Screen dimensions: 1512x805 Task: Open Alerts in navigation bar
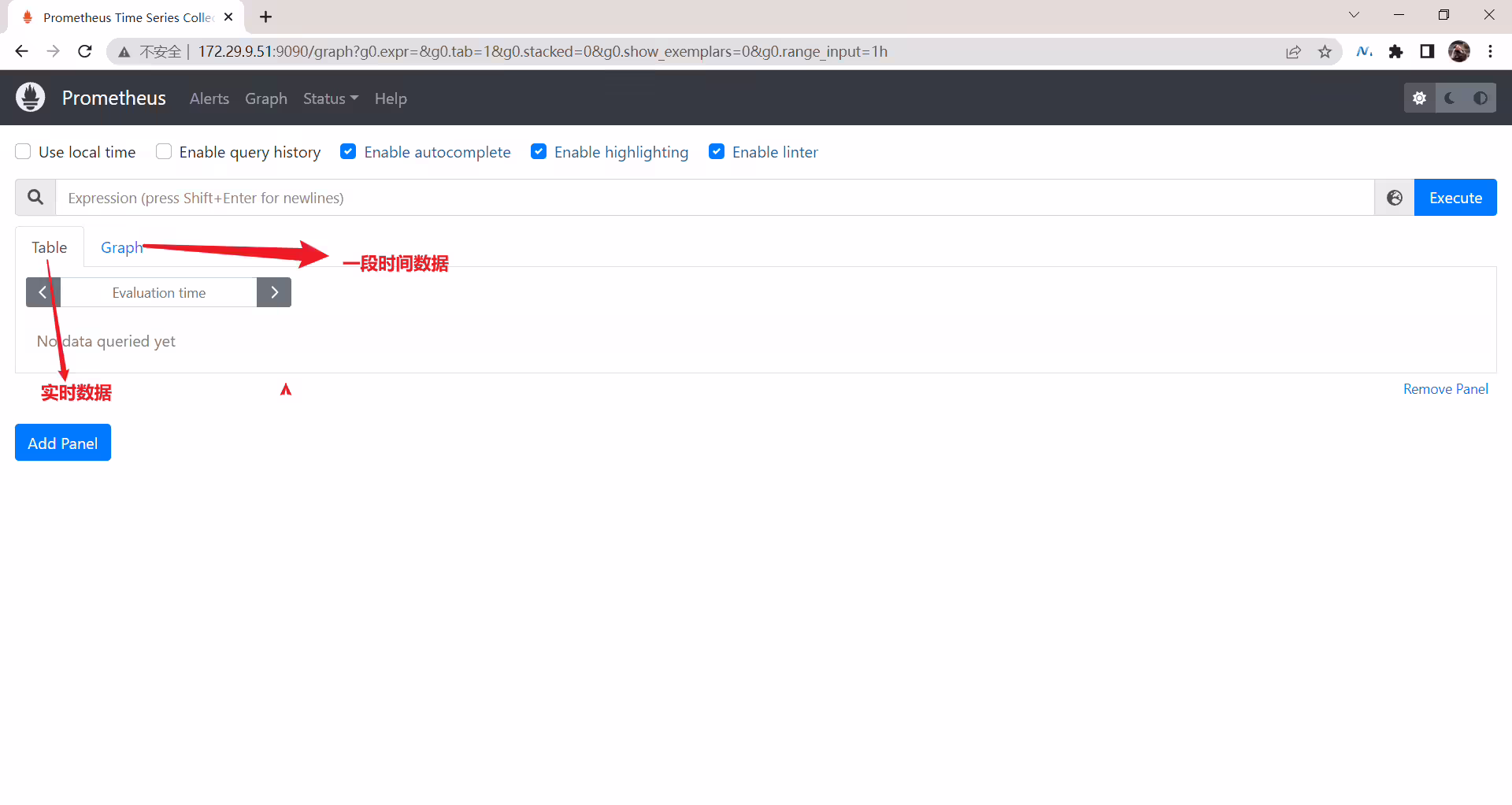[x=209, y=98]
